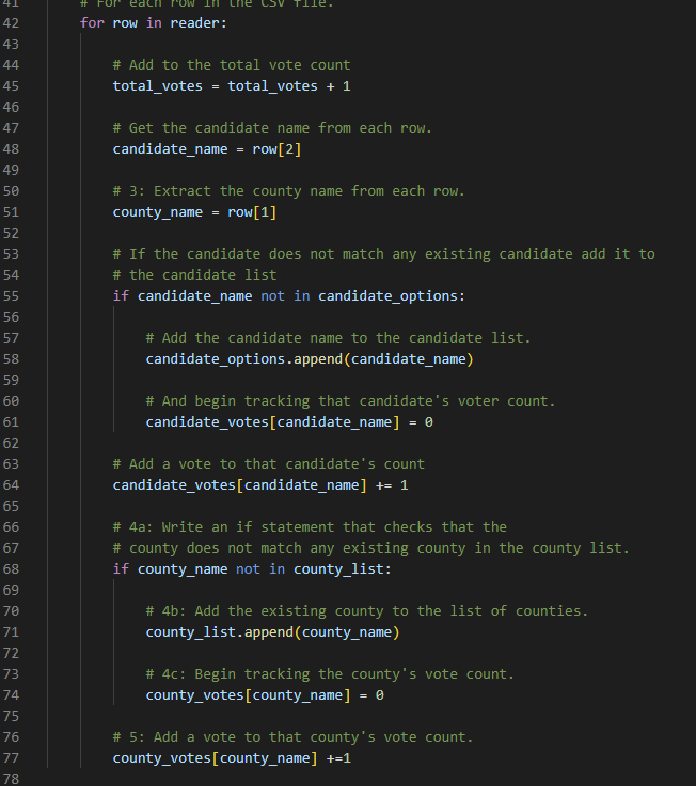The height and width of the screenshot is (786, 696).
Task: Click '[county_name]' on line 74
Action: point(297,695)
